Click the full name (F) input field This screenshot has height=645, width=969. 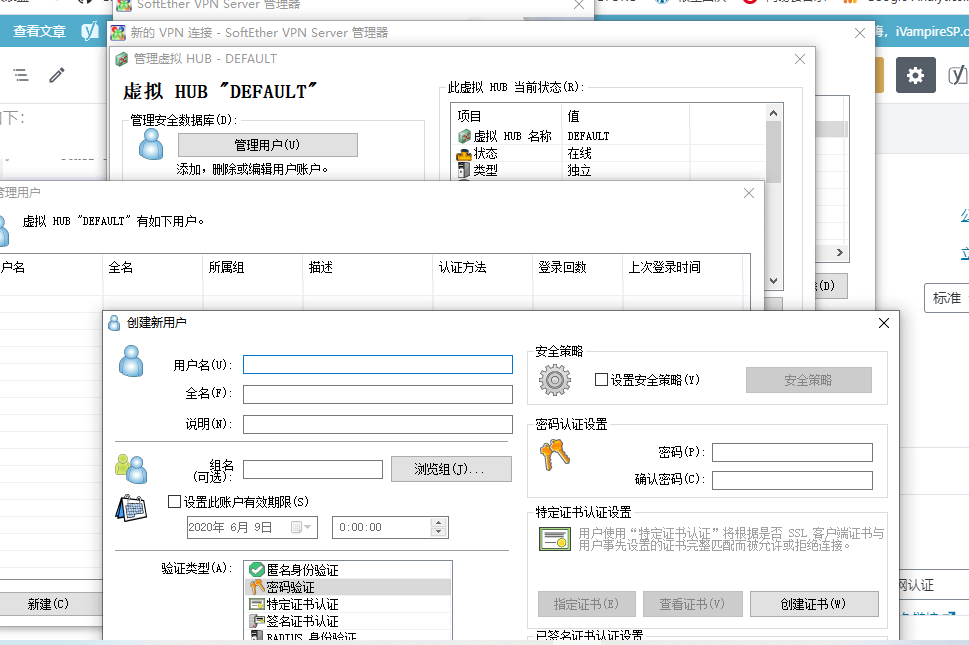[378, 394]
